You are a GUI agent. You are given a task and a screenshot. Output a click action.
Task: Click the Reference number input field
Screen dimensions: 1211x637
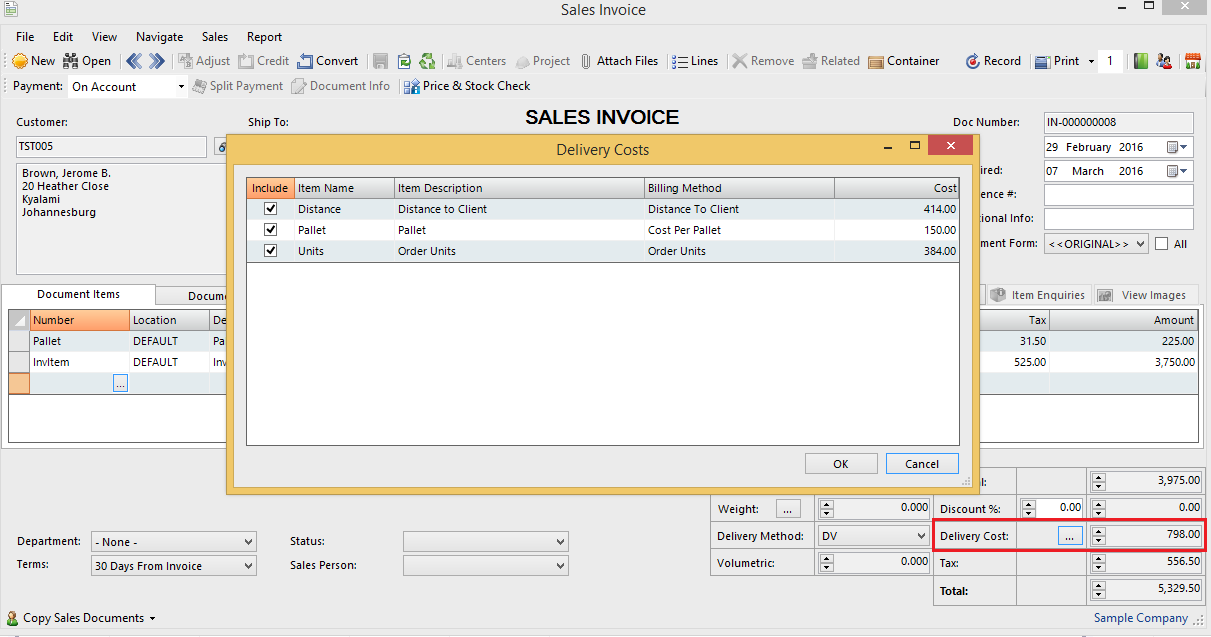[1118, 195]
